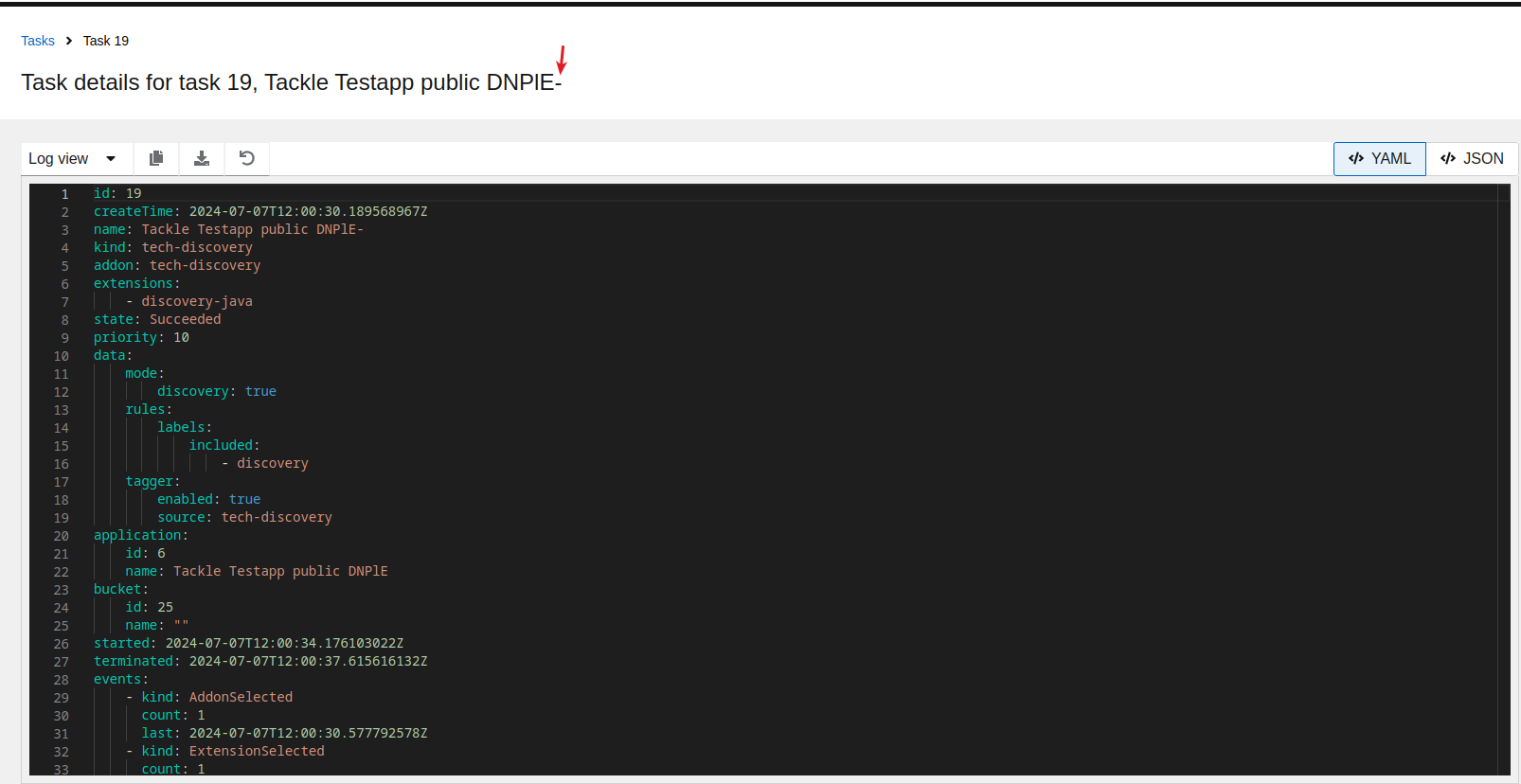Copy the log content to clipboard
The height and width of the screenshot is (784, 1521).
[x=156, y=158]
